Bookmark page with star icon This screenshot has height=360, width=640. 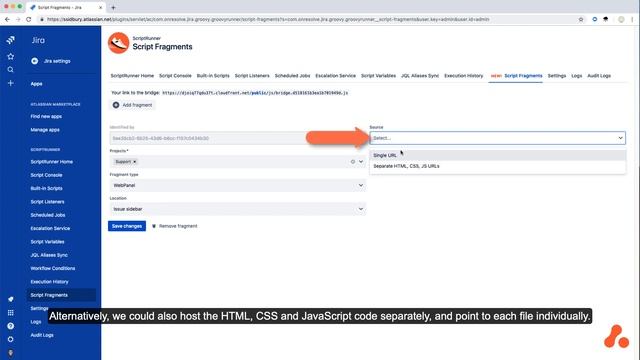click(x=581, y=19)
